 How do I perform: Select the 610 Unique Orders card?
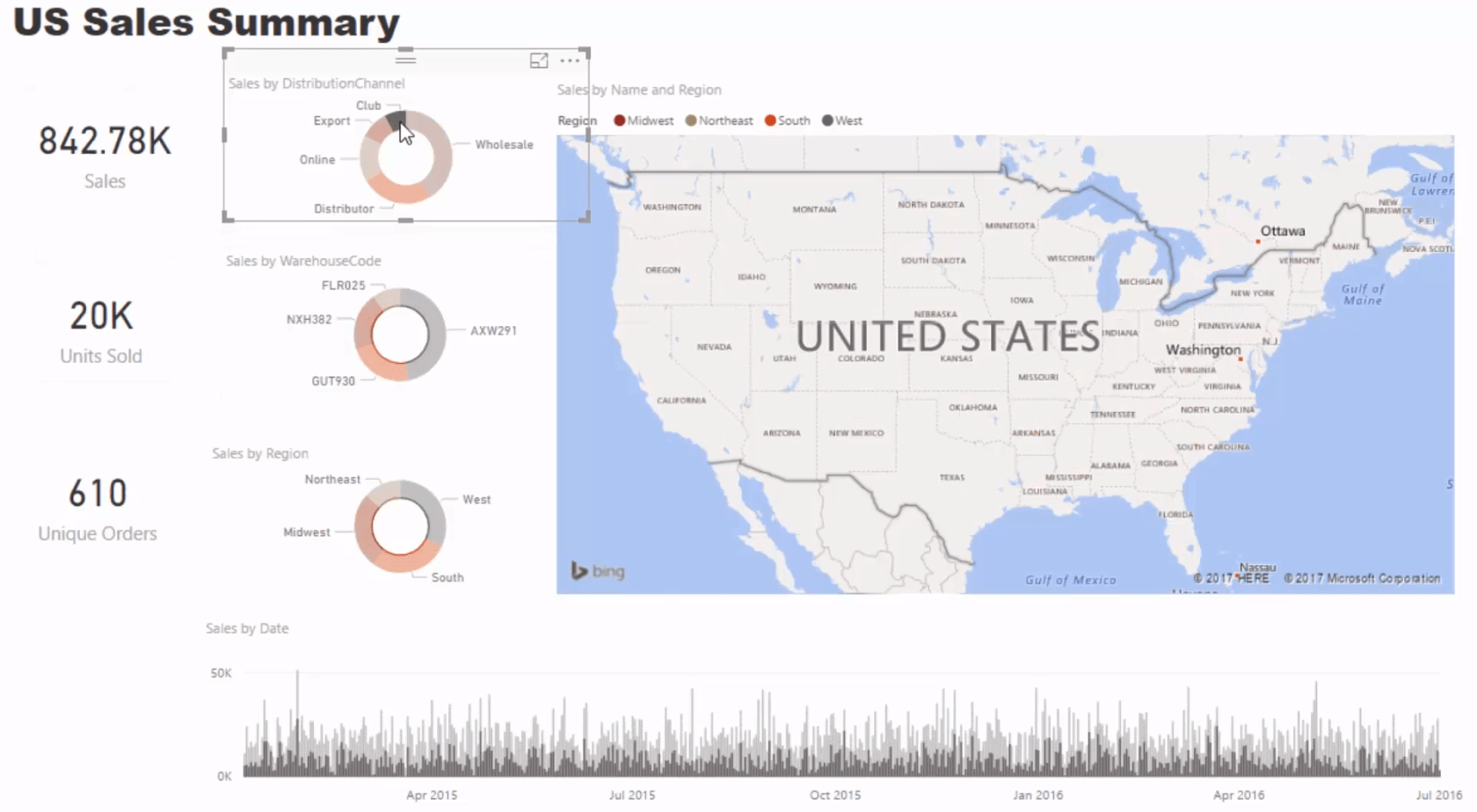tap(98, 510)
